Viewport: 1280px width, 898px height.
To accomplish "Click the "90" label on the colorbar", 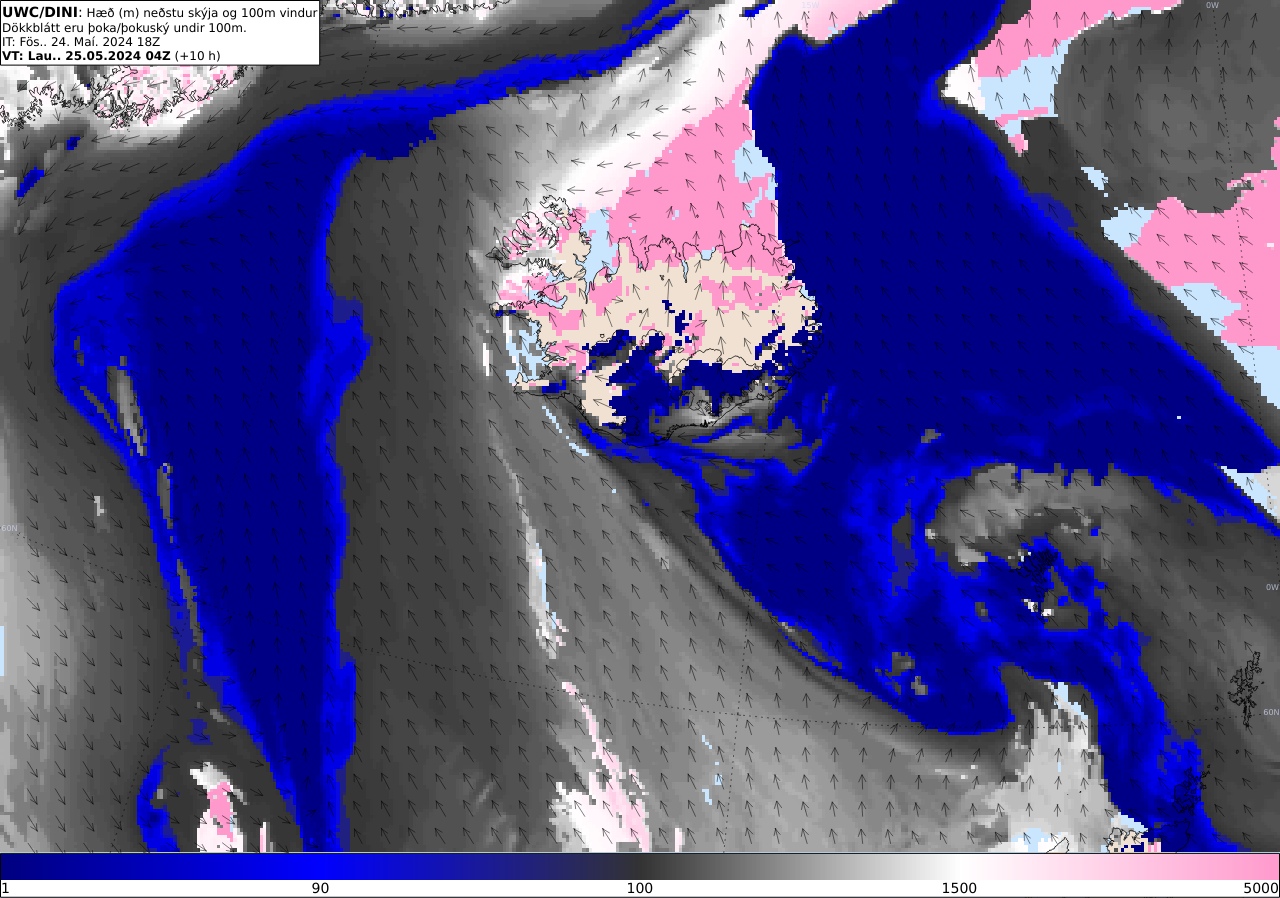I will pos(320,888).
